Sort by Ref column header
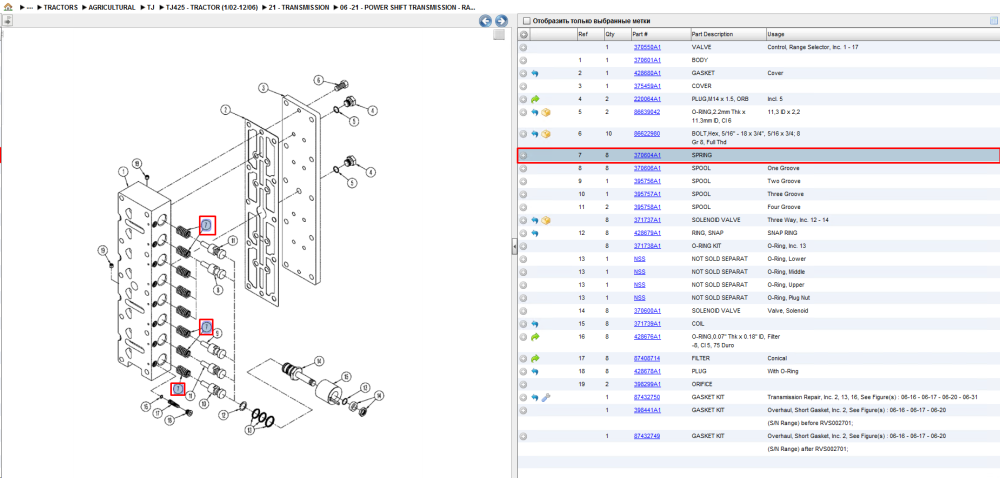This screenshot has height=478, width=1000. click(x=583, y=34)
